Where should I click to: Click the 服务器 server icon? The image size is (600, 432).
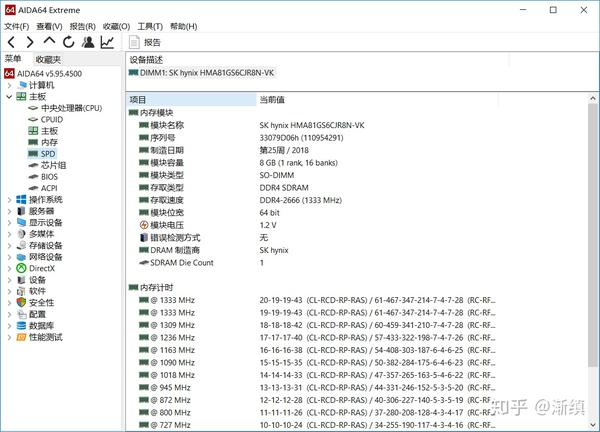pyautogui.click(x=21, y=211)
